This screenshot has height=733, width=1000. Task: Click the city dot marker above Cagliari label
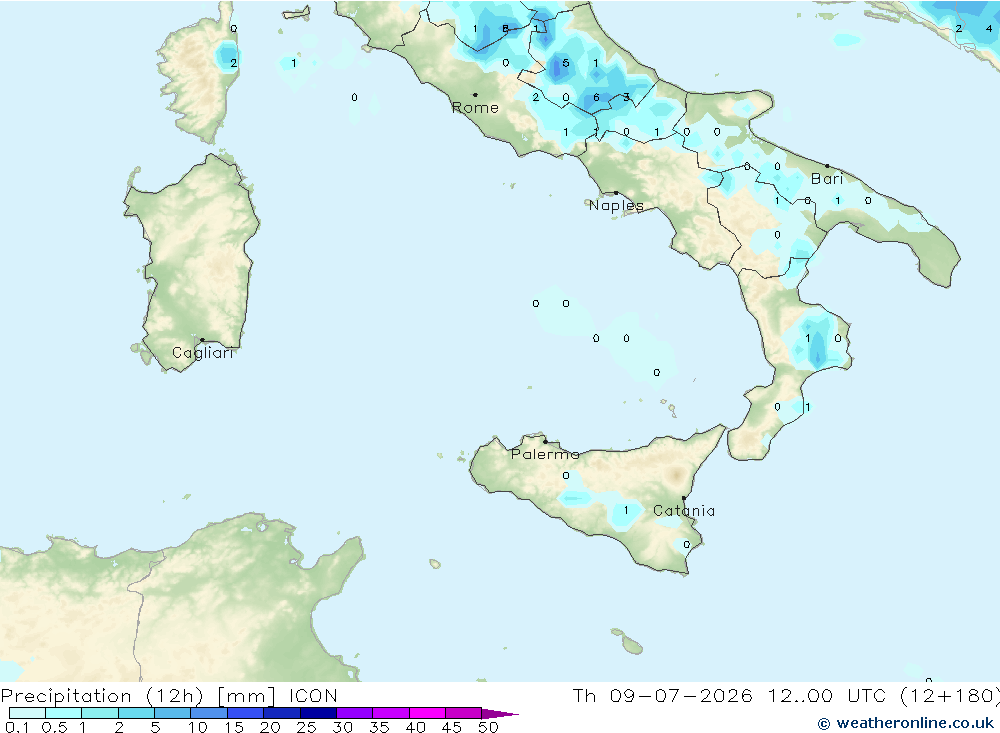point(202,340)
